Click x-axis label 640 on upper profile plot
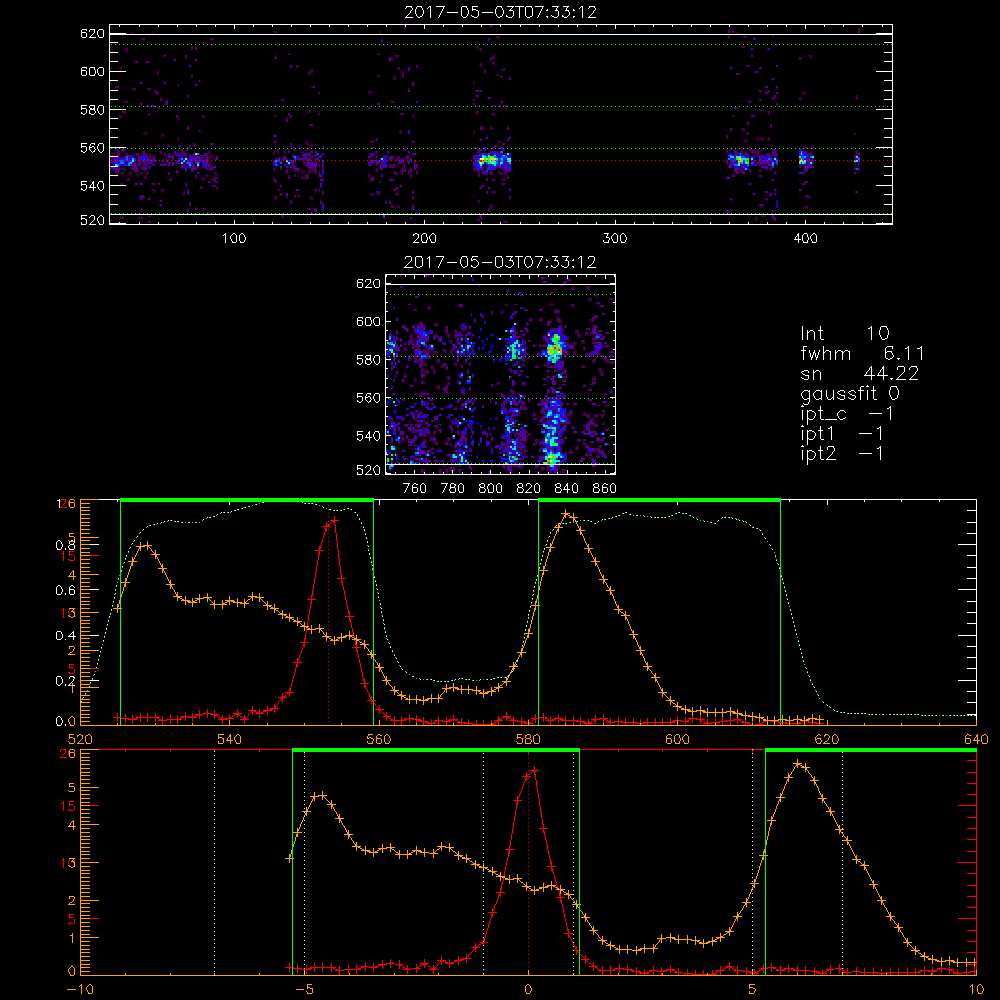The height and width of the screenshot is (1000, 1000). pyautogui.click(x=976, y=739)
